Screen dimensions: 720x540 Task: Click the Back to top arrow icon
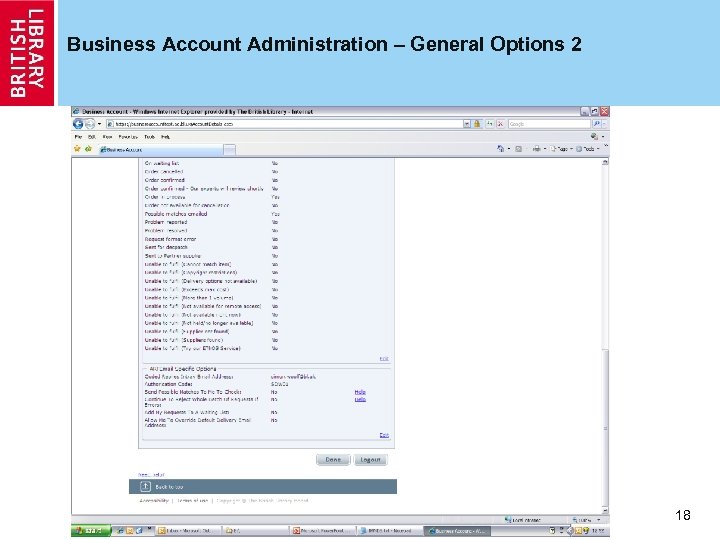145,486
